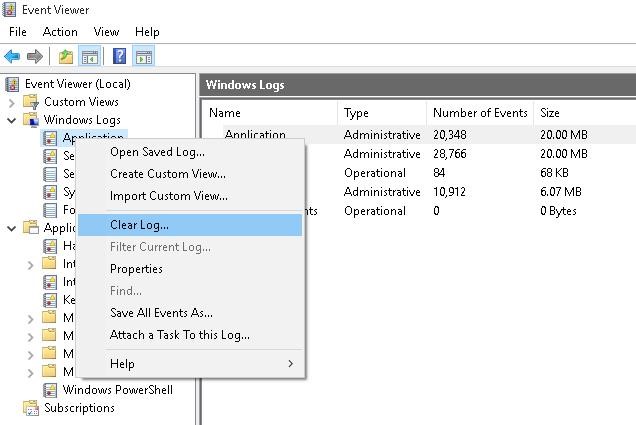Sort by the Number of Events column

[x=479, y=113]
